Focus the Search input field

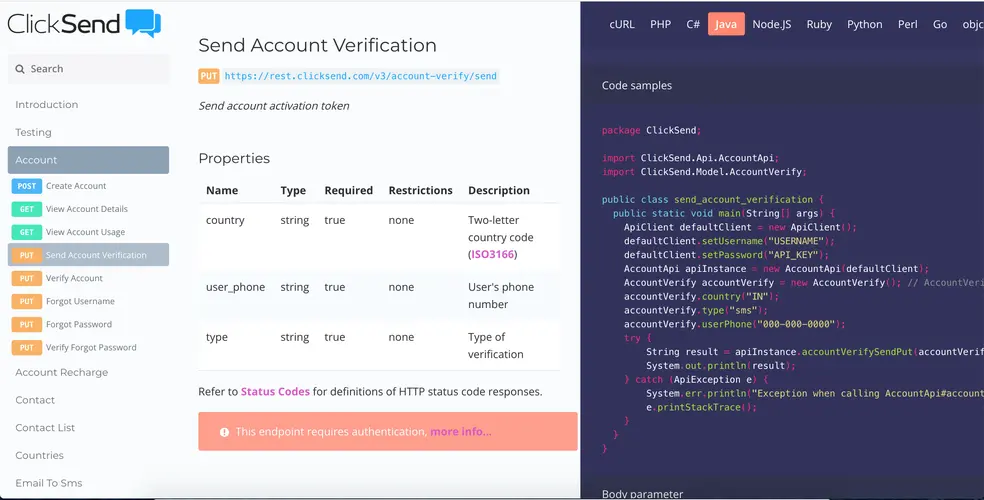(88, 69)
